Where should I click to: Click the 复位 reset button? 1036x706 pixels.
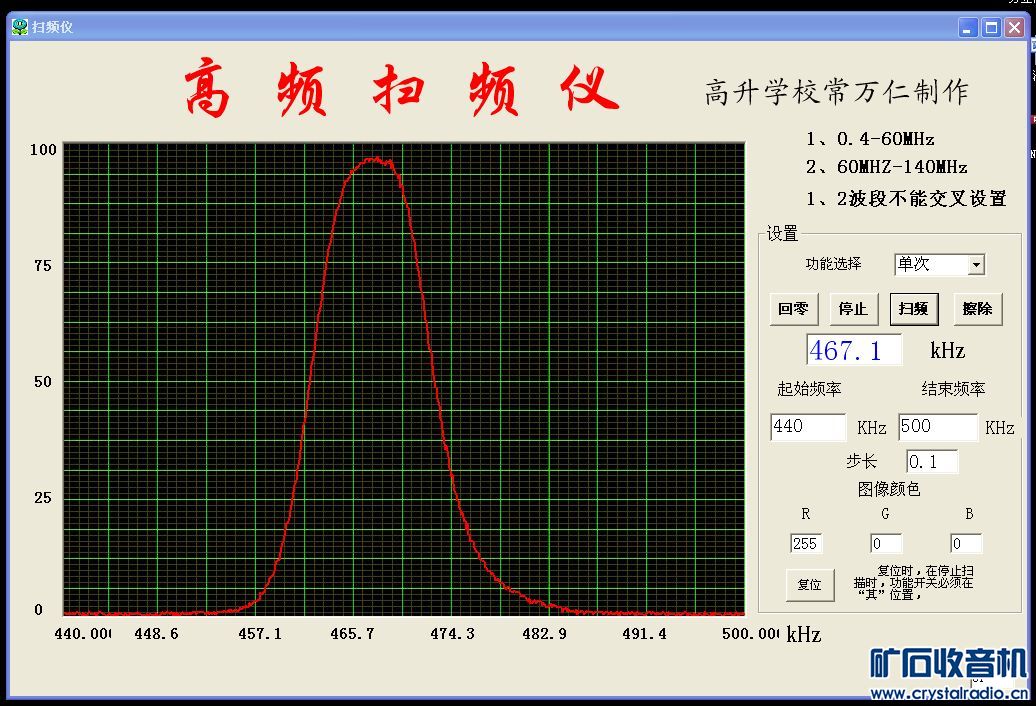809,584
